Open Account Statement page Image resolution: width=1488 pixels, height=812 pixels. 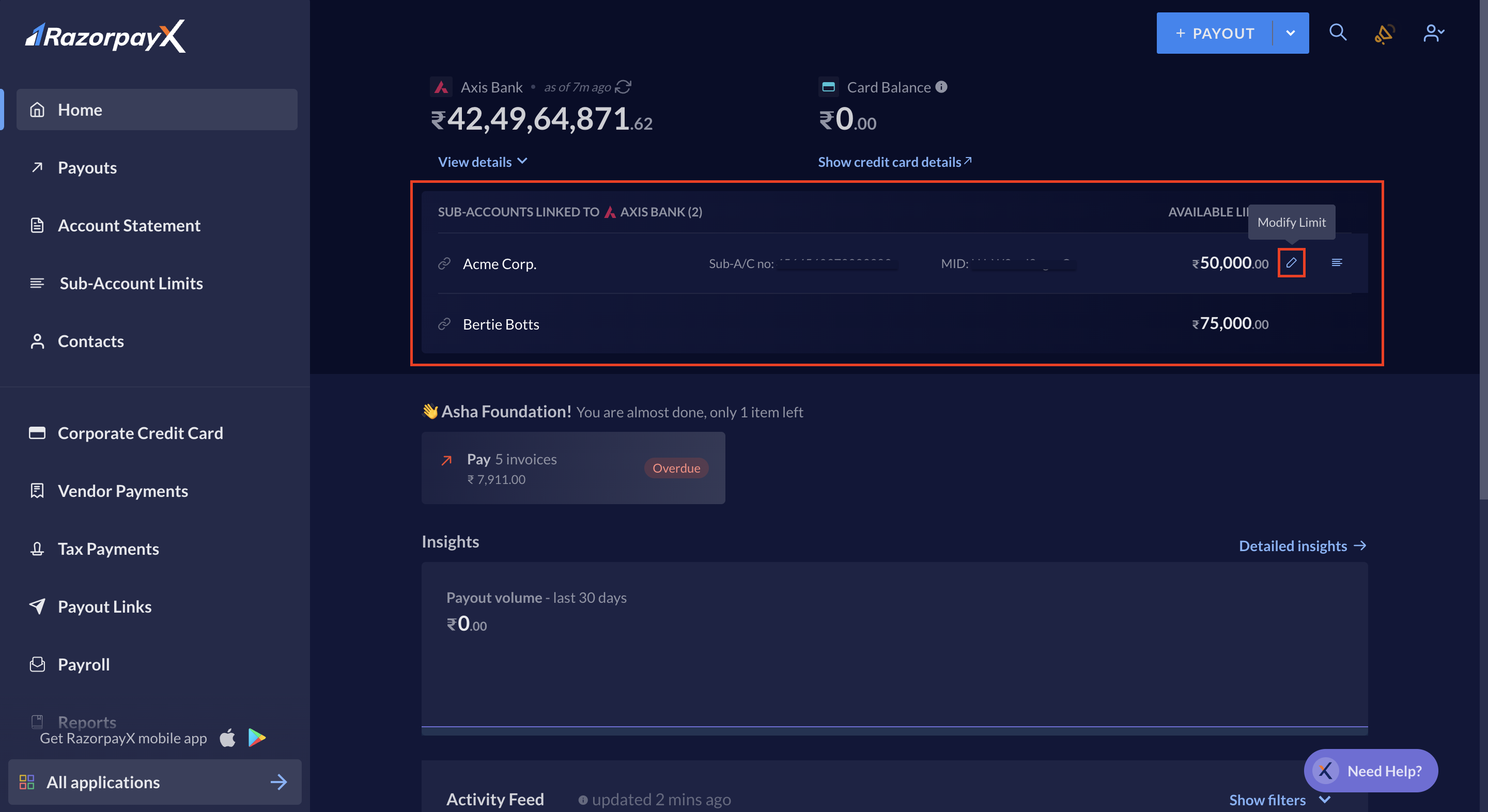(129, 225)
